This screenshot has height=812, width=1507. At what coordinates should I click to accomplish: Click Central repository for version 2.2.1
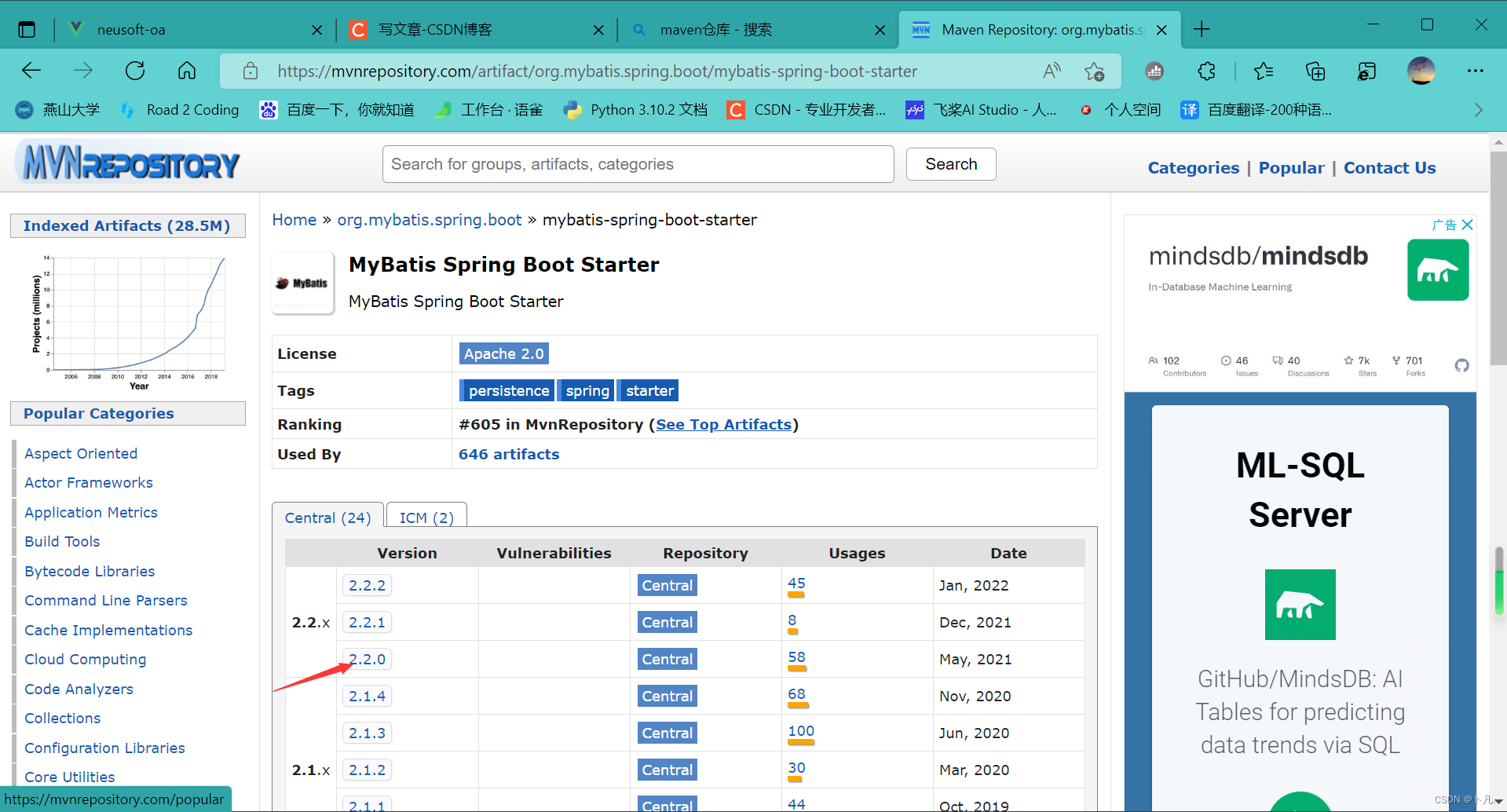coord(667,622)
